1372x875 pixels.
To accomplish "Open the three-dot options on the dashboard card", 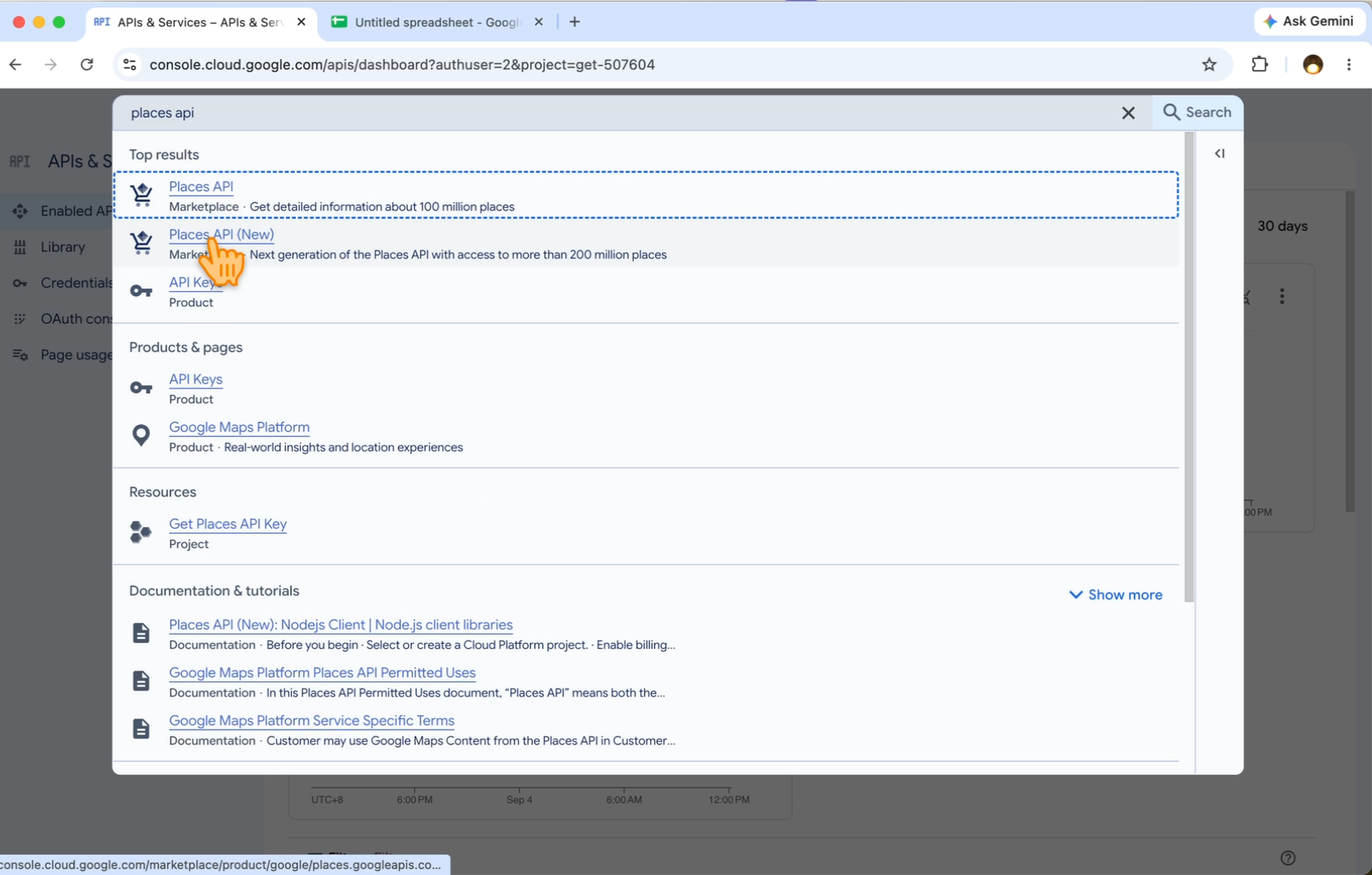I will (1282, 296).
